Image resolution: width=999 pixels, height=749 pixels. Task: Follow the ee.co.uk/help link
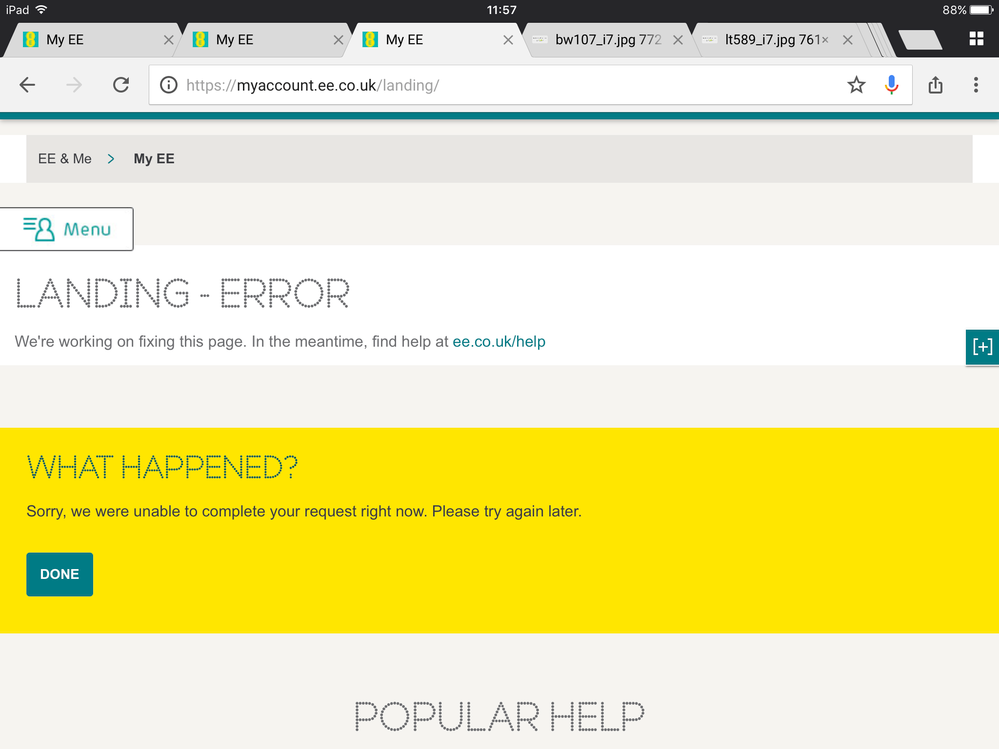pyautogui.click(x=499, y=341)
